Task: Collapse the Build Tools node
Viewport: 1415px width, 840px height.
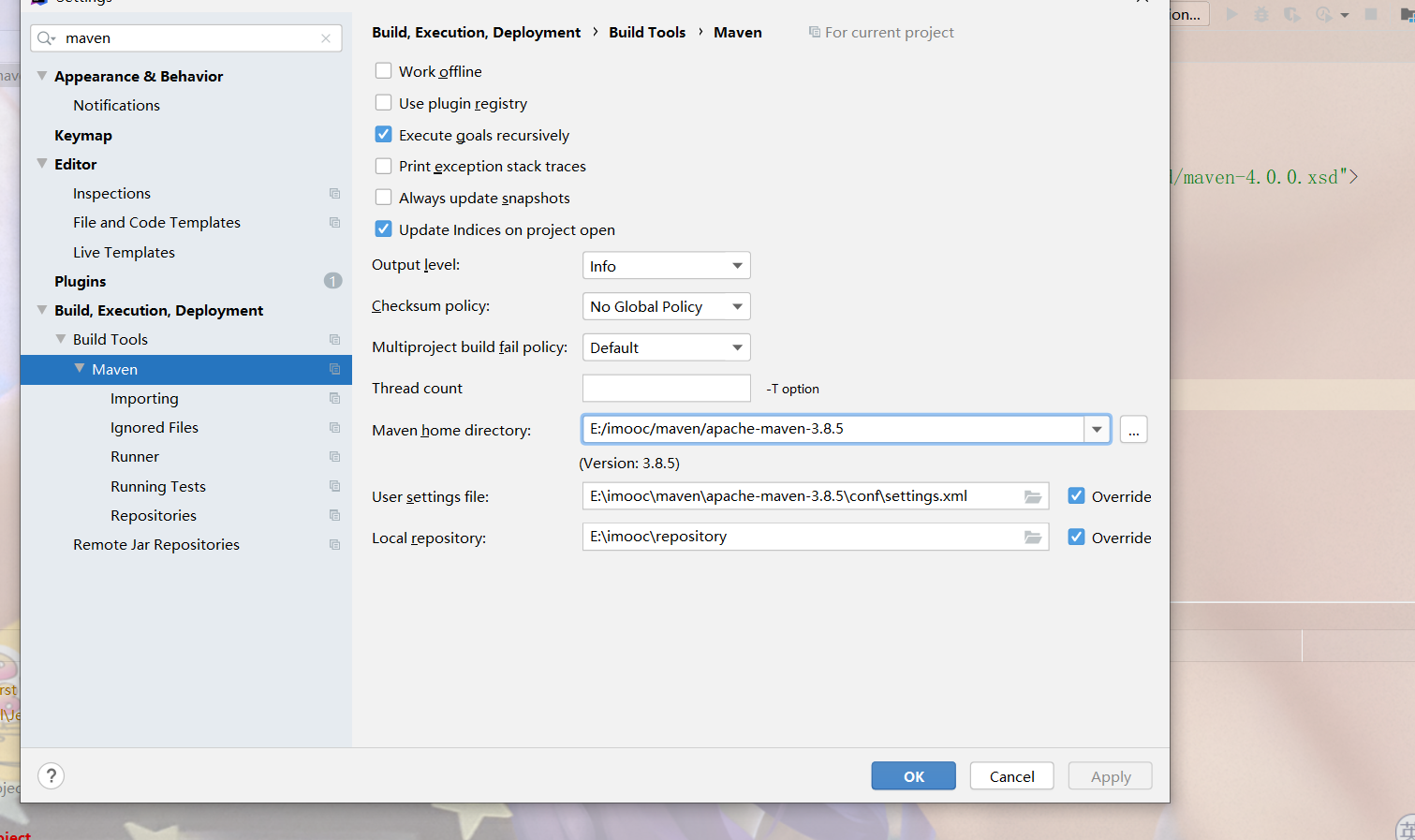Action: [61, 338]
